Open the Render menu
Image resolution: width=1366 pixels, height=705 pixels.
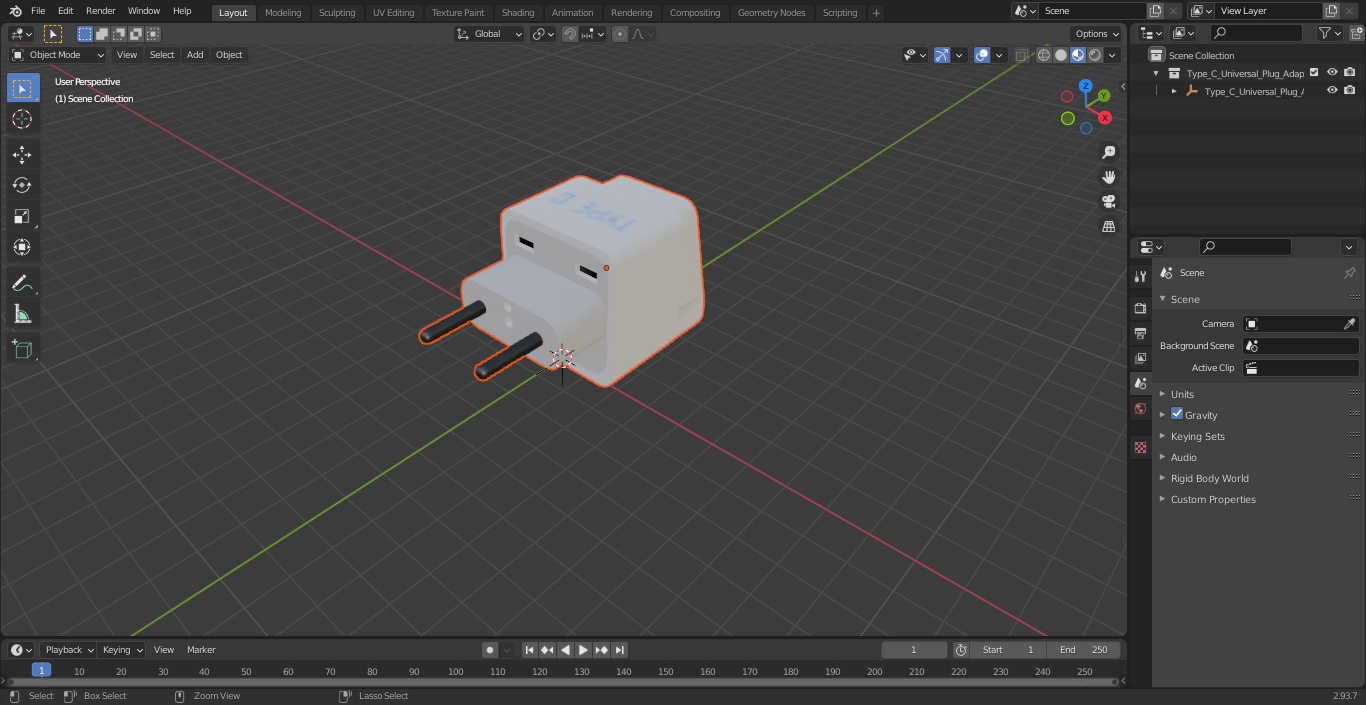(100, 11)
